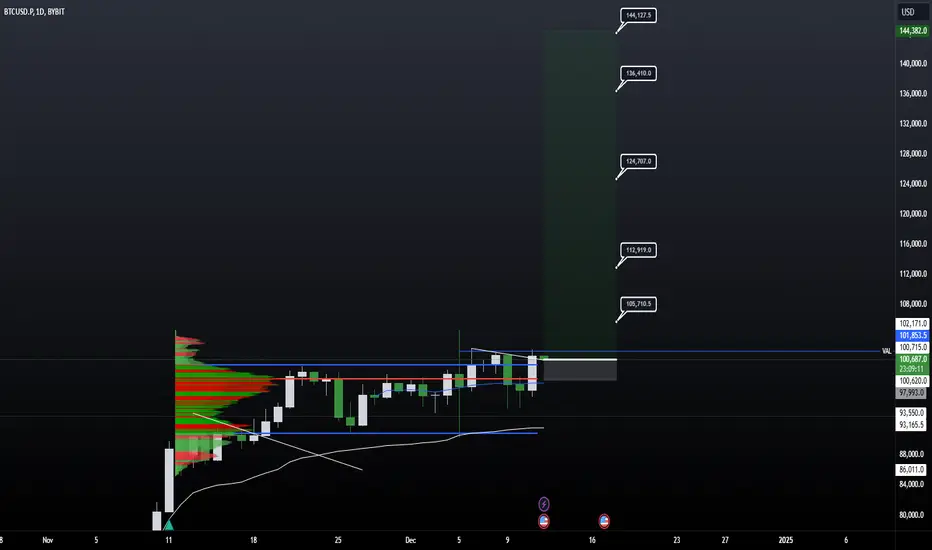Click the 23:09:11 countdown label

[912, 369]
